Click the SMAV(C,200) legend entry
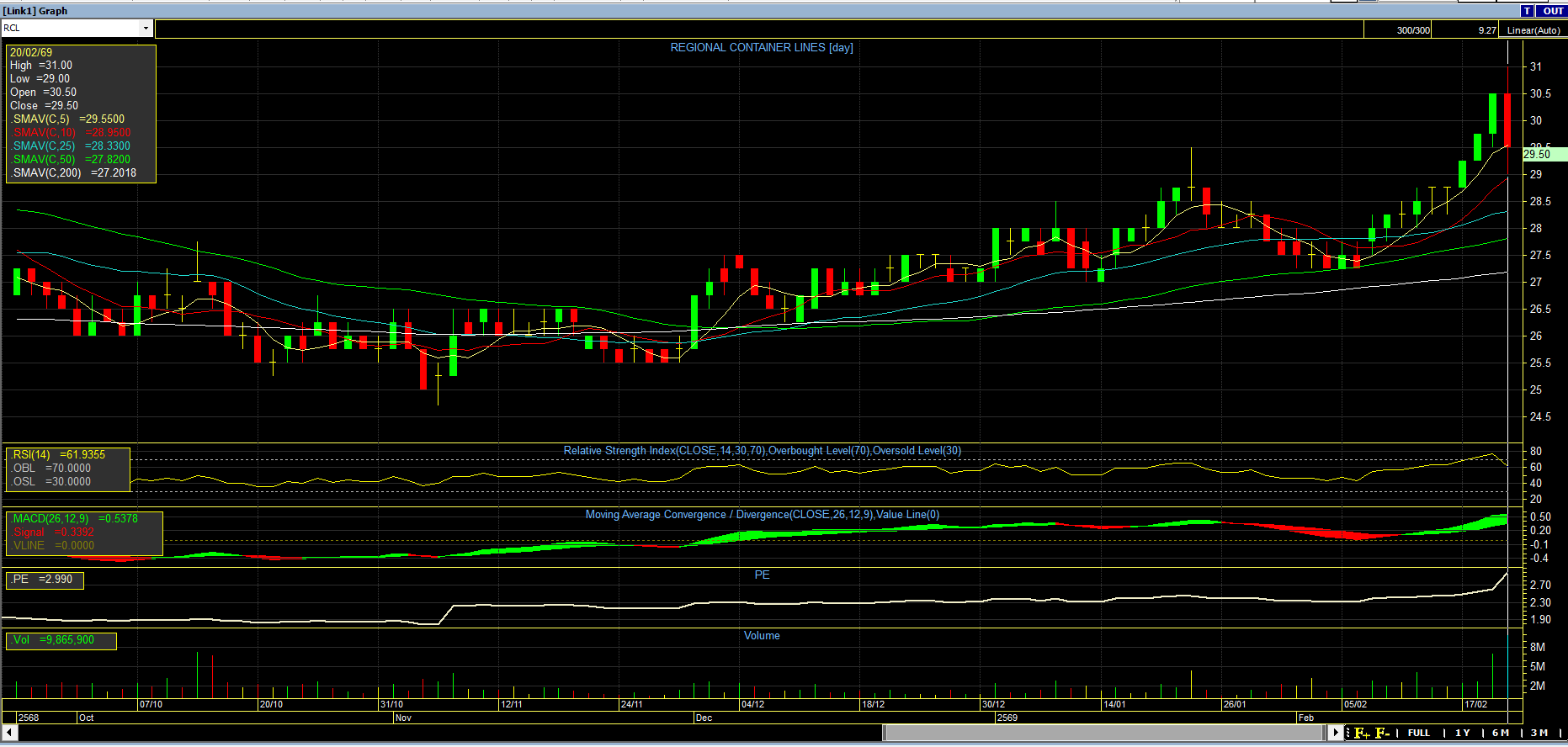The height and width of the screenshot is (747, 1568). (x=73, y=173)
